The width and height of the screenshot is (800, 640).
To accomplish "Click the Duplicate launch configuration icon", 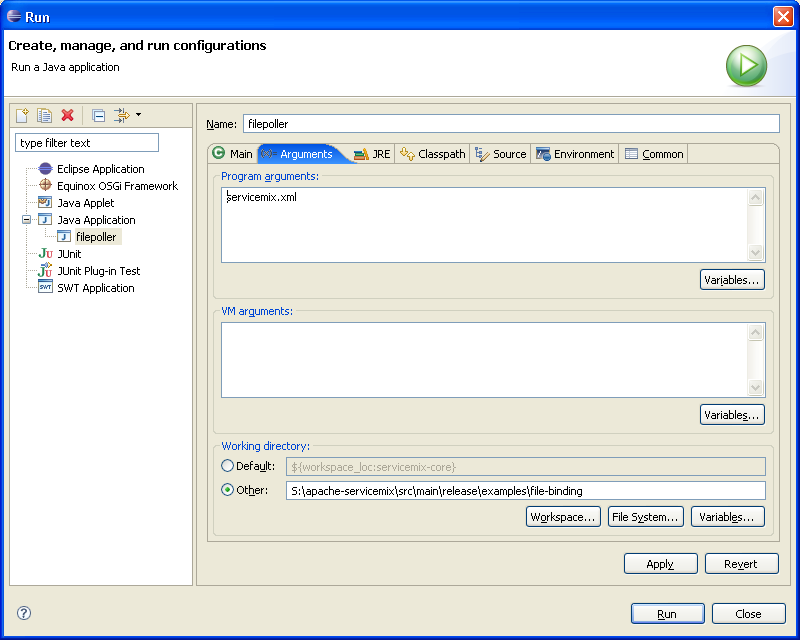I will point(45,116).
